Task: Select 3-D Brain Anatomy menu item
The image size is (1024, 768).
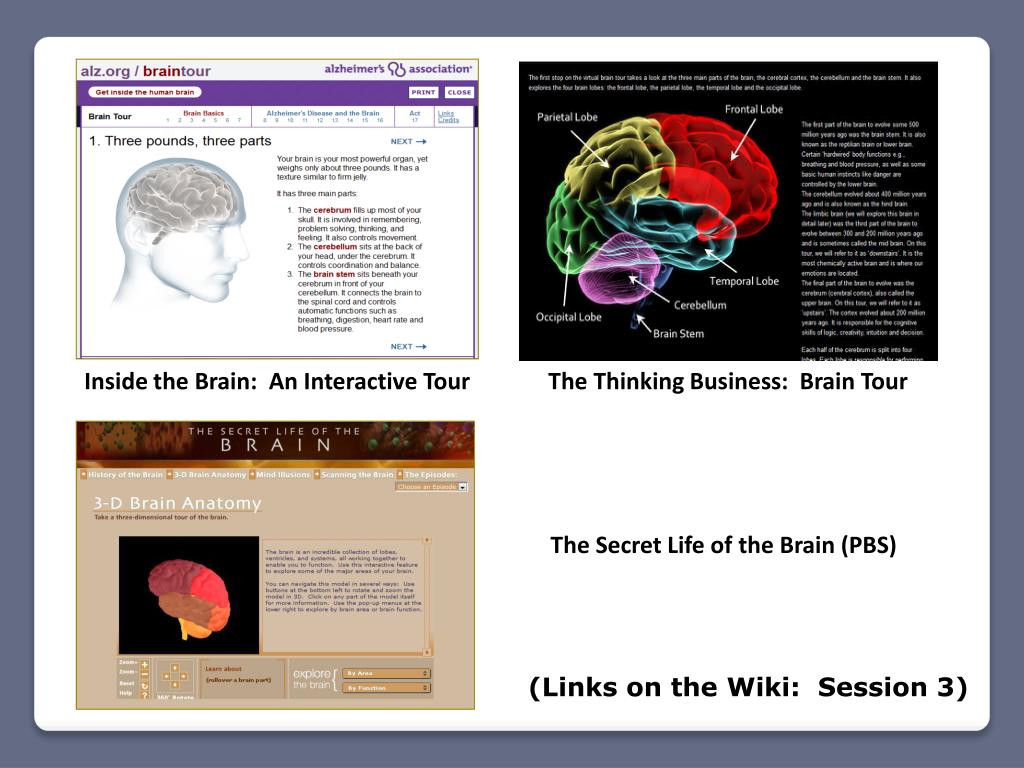Action: tap(210, 474)
